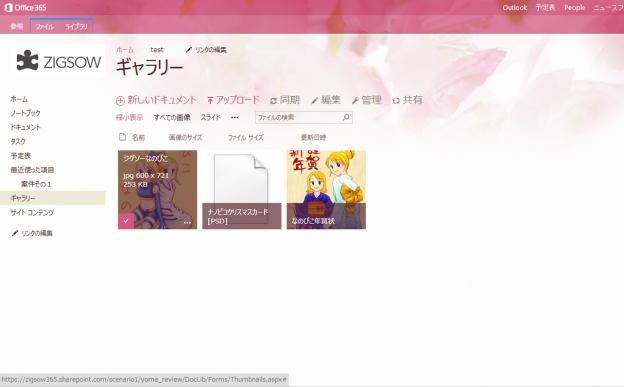
Task: Open 予定表 in left sidebar
Action: coord(21,156)
